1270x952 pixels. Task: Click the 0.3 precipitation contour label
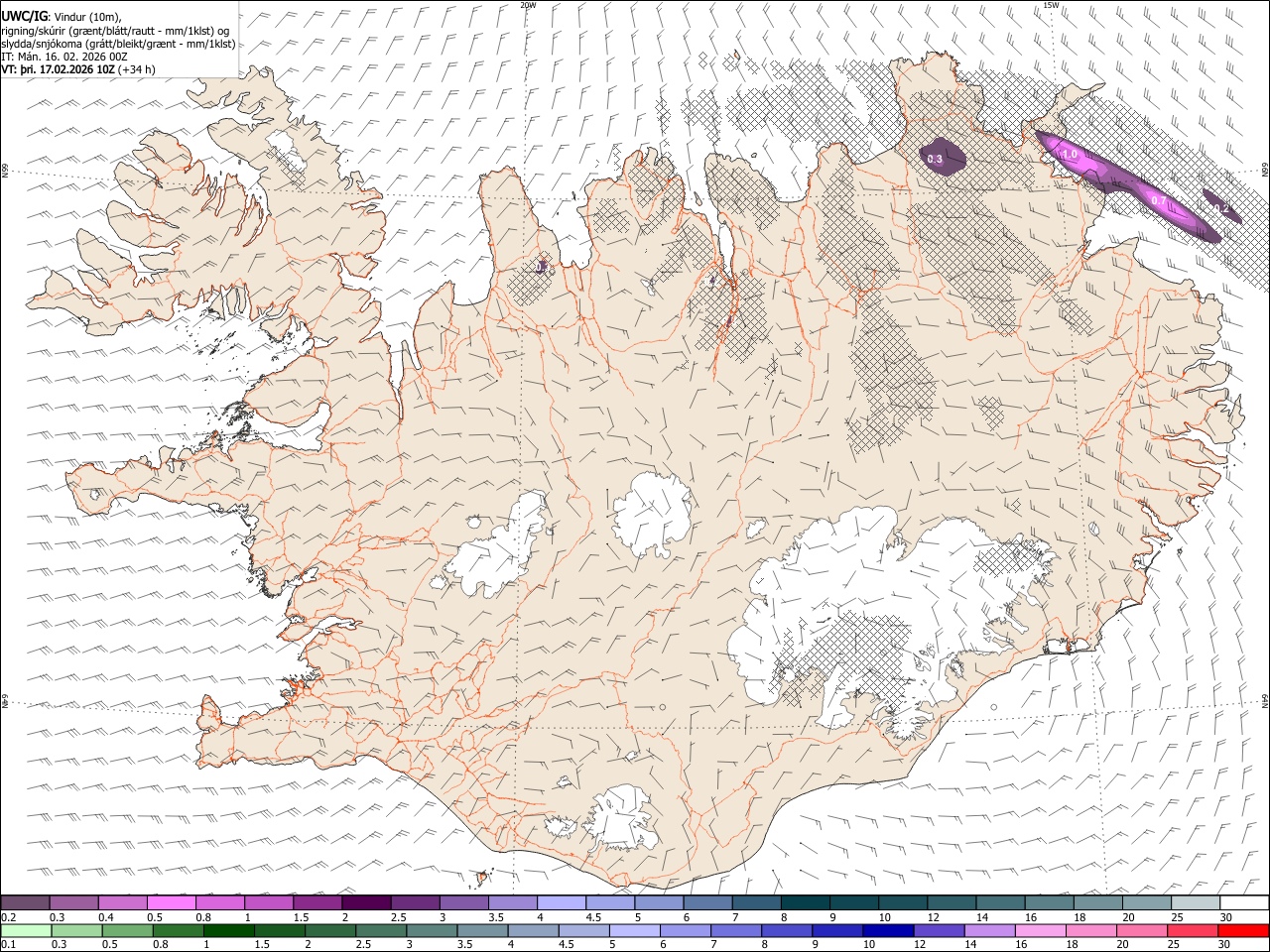pos(935,159)
